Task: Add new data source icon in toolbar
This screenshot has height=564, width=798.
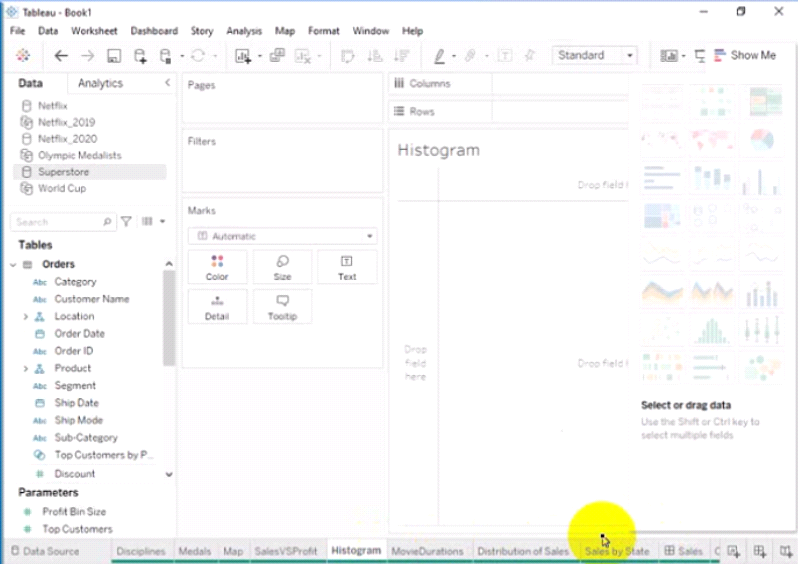Action: pos(140,56)
